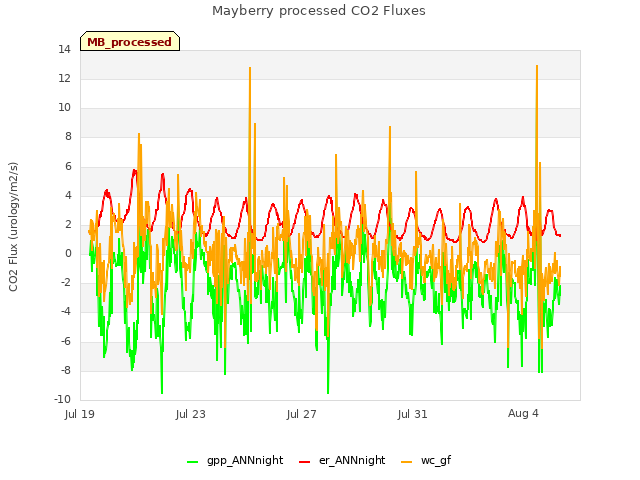
Task: Click the Jul 31 x-axis label
Action: pyautogui.click(x=413, y=414)
